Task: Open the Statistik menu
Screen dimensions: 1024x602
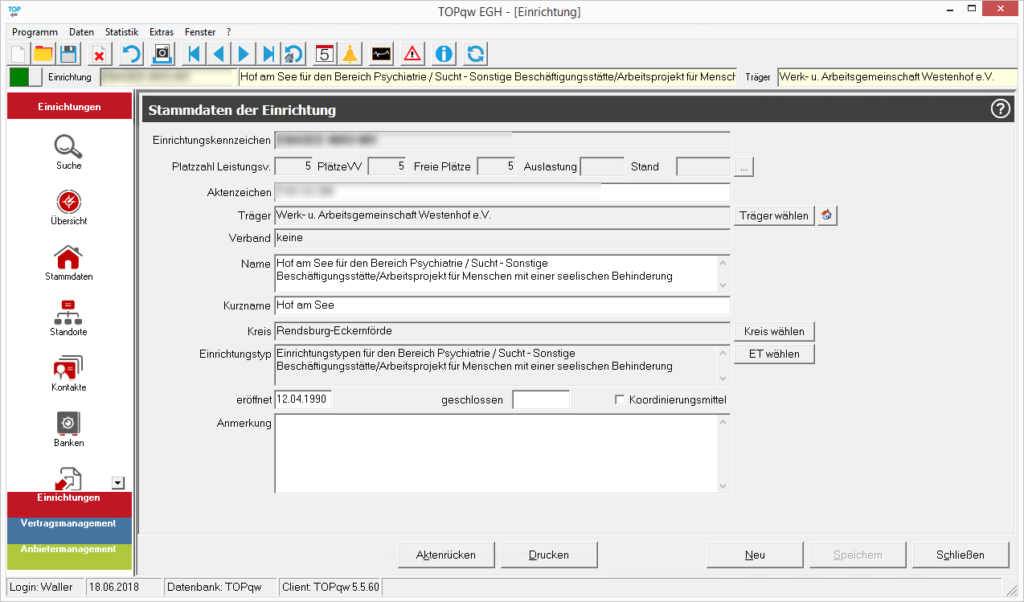Action: click(121, 32)
